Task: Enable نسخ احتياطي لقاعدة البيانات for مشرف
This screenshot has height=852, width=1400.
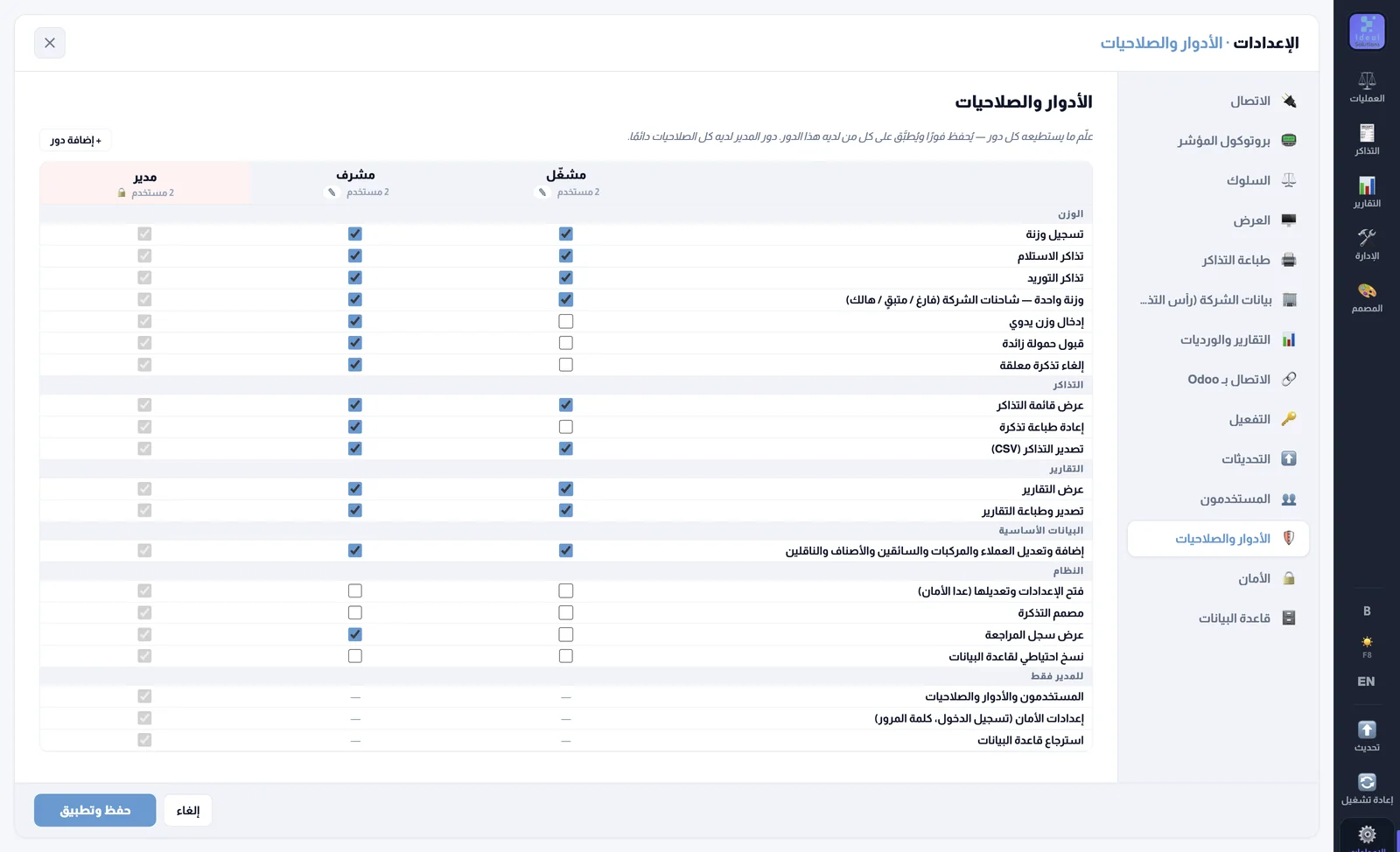Action: tap(354, 656)
